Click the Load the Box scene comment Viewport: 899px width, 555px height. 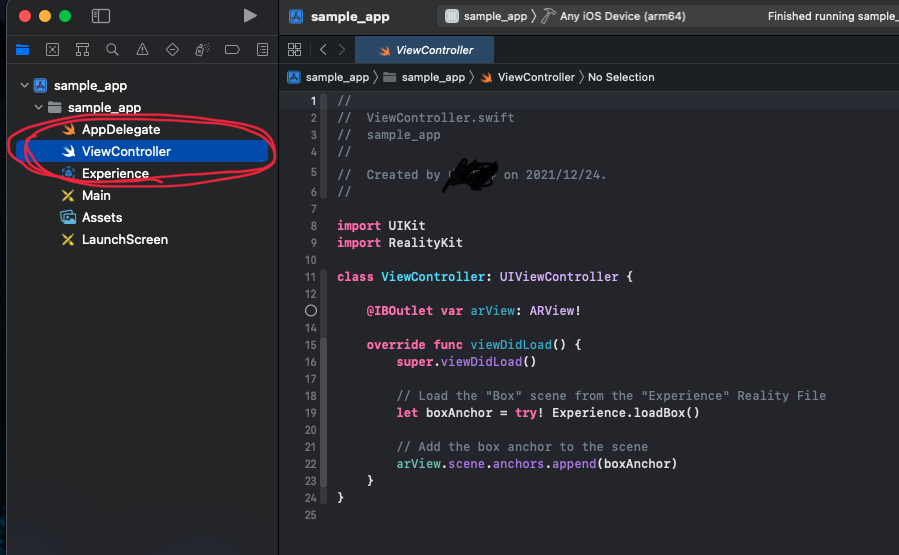pyautogui.click(x=611, y=396)
